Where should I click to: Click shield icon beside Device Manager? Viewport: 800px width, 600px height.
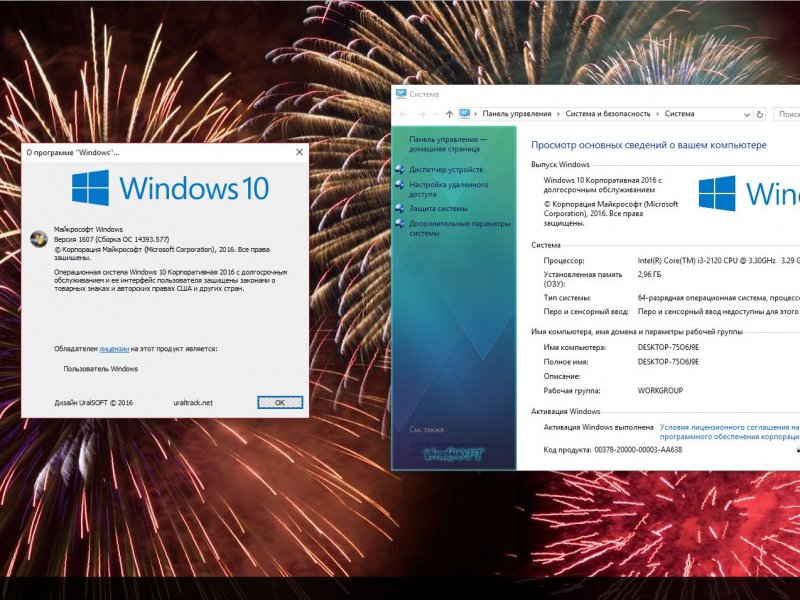[x=400, y=170]
